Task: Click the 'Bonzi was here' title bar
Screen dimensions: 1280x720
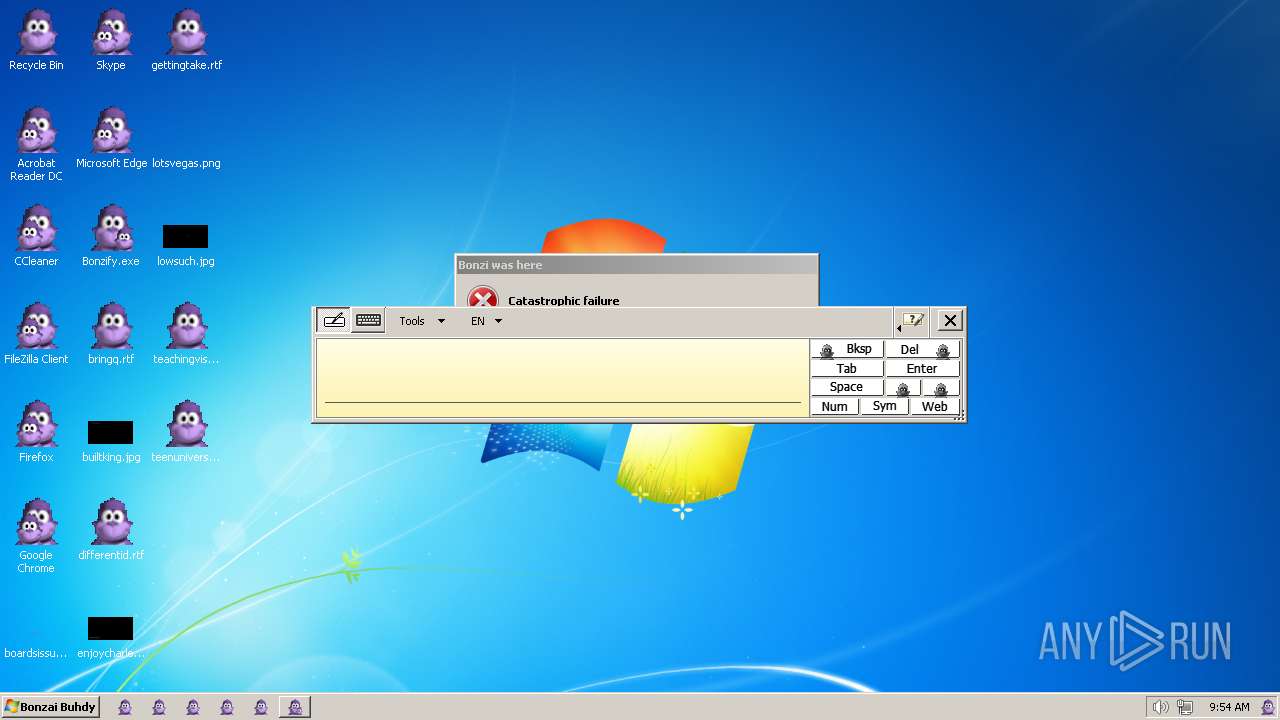Action: coord(636,265)
